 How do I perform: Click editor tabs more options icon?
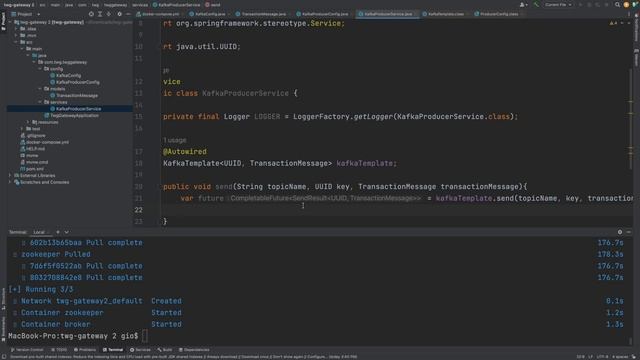[629, 14]
